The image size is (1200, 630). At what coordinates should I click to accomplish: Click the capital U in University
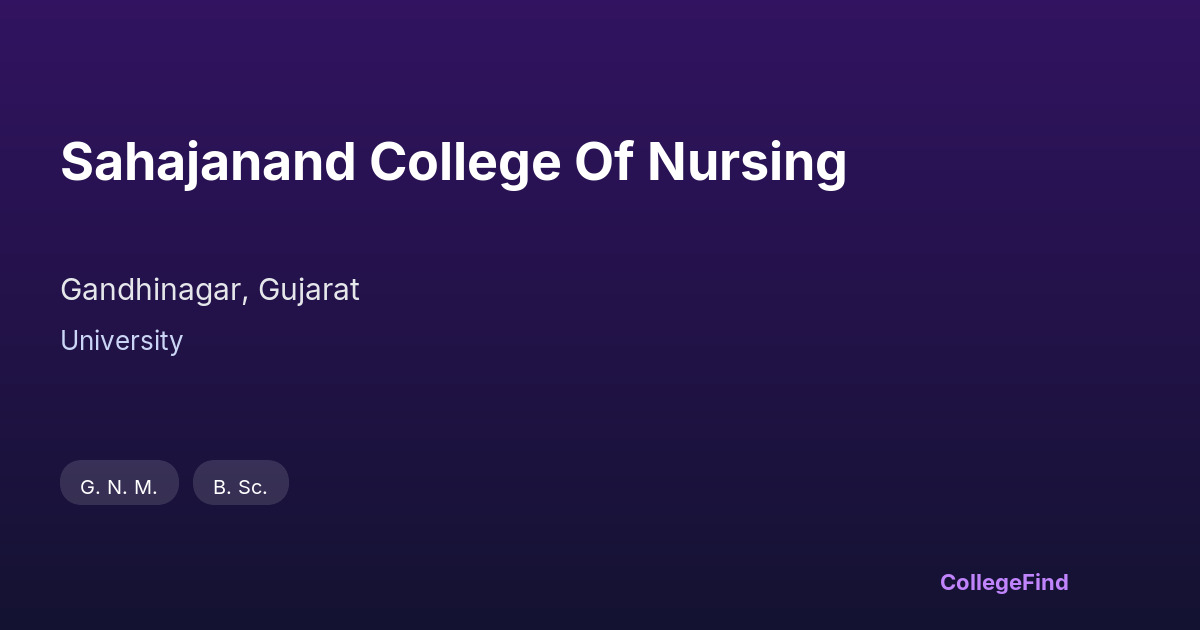pos(69,341)
